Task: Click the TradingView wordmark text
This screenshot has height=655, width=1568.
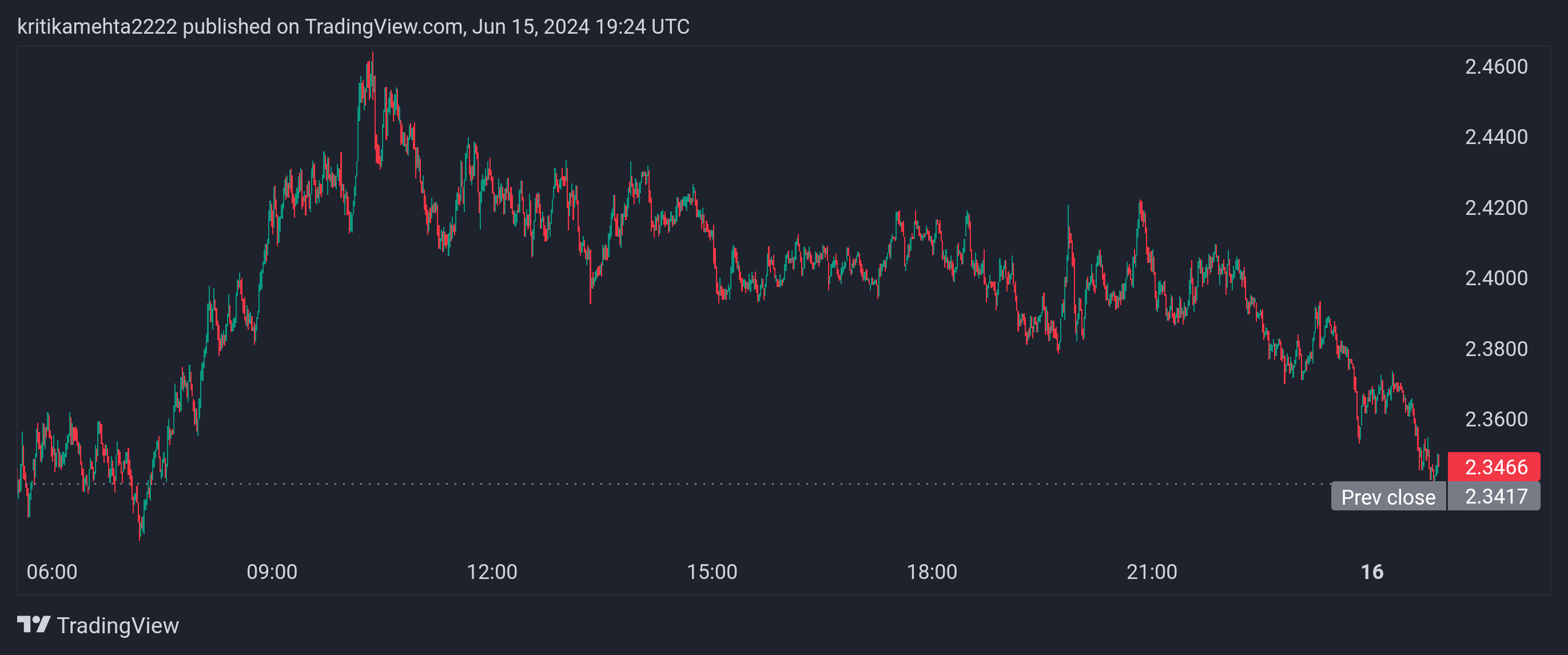Action: coord(117,626)
